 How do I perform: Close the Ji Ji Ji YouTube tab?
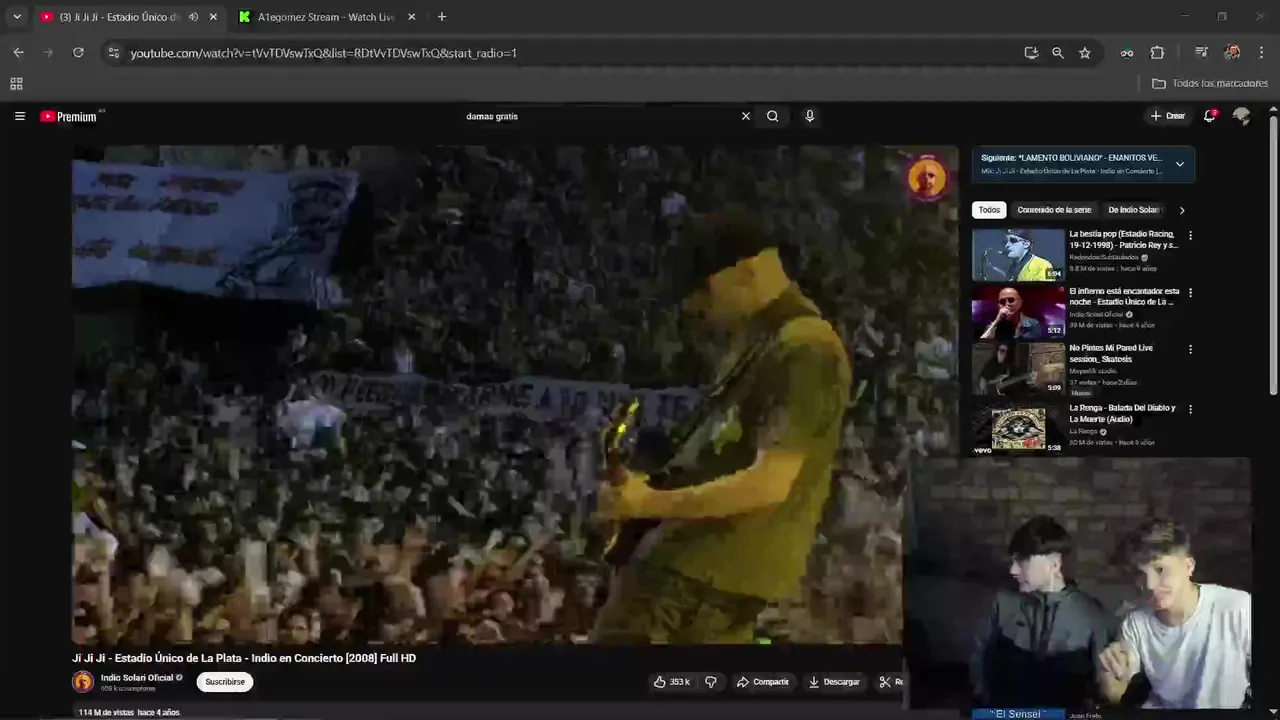coord(213,17)
